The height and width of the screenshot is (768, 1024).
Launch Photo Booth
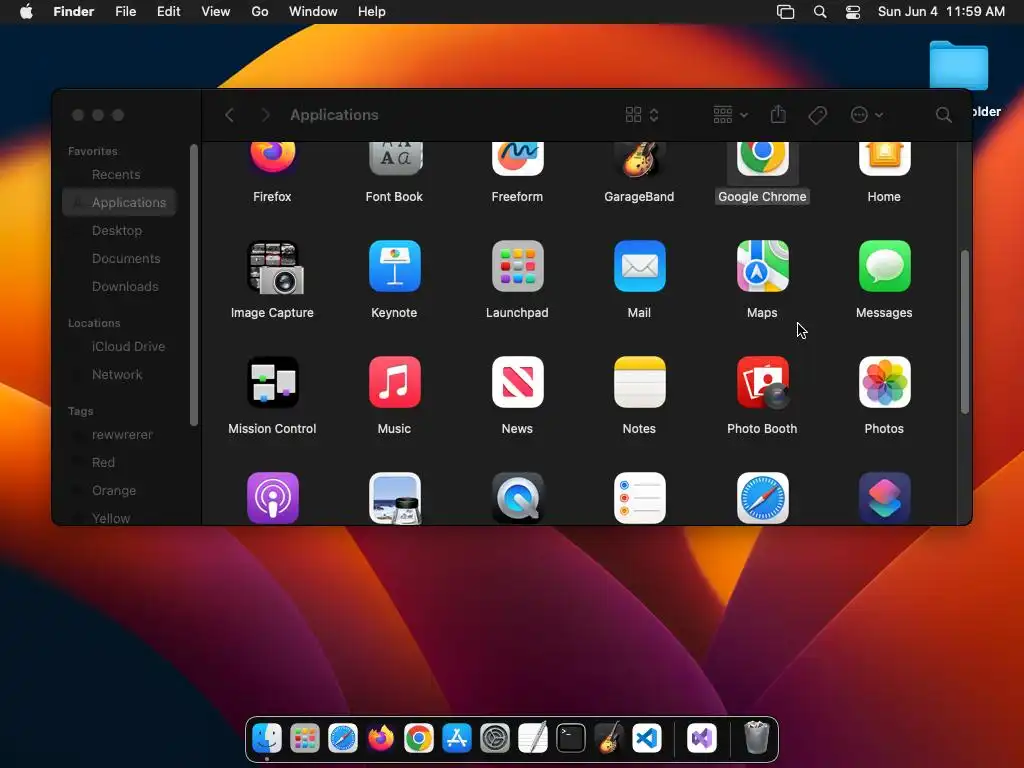point(762,383)
